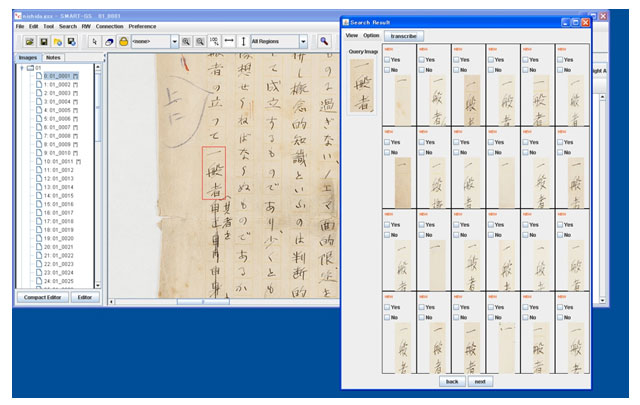Click the search magnifier icon at toolbar right
Viewport: 640px width, 405px height.
324,41
